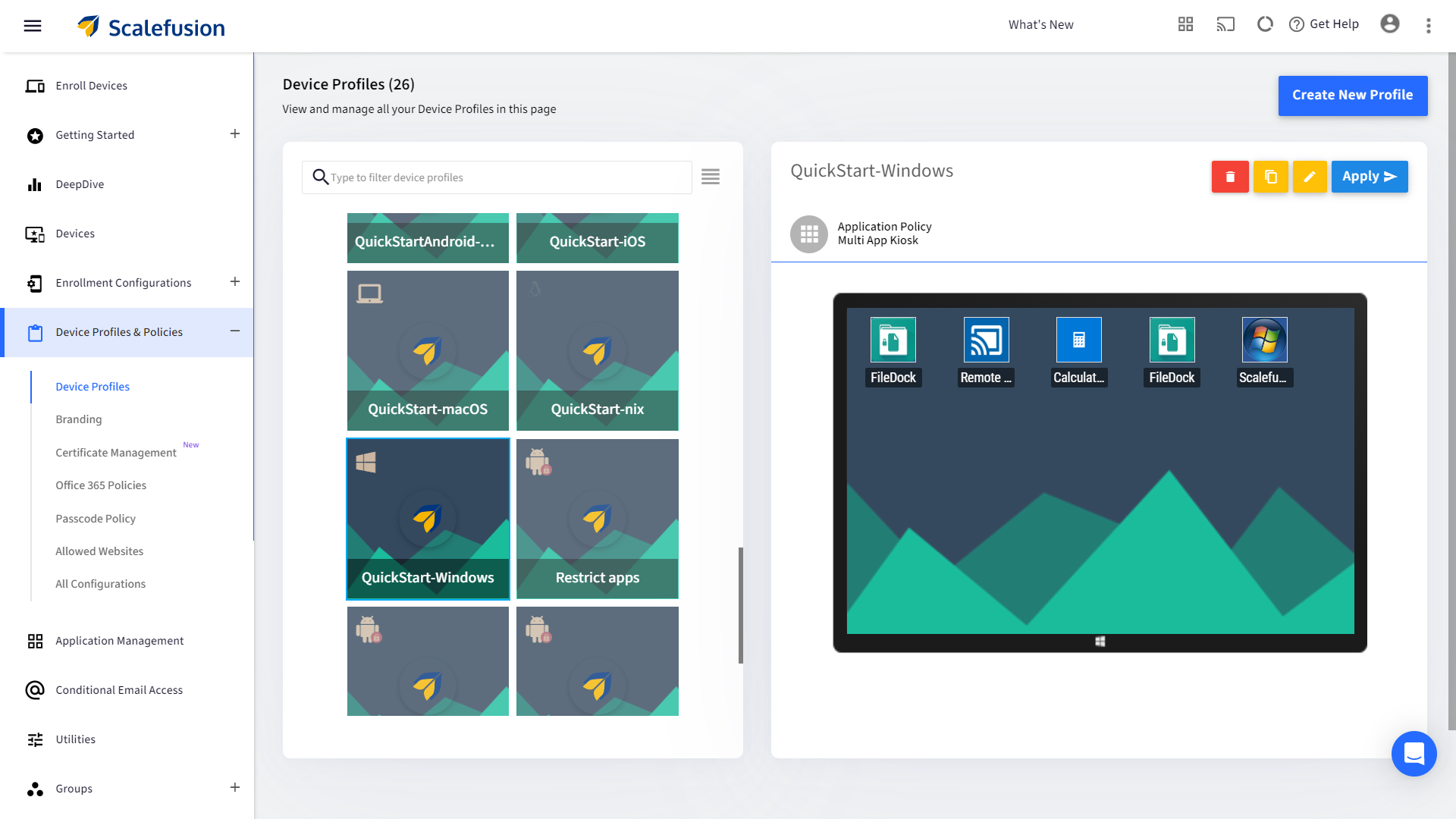
Task: Click Windows button on device preview
Action: 1100,642
